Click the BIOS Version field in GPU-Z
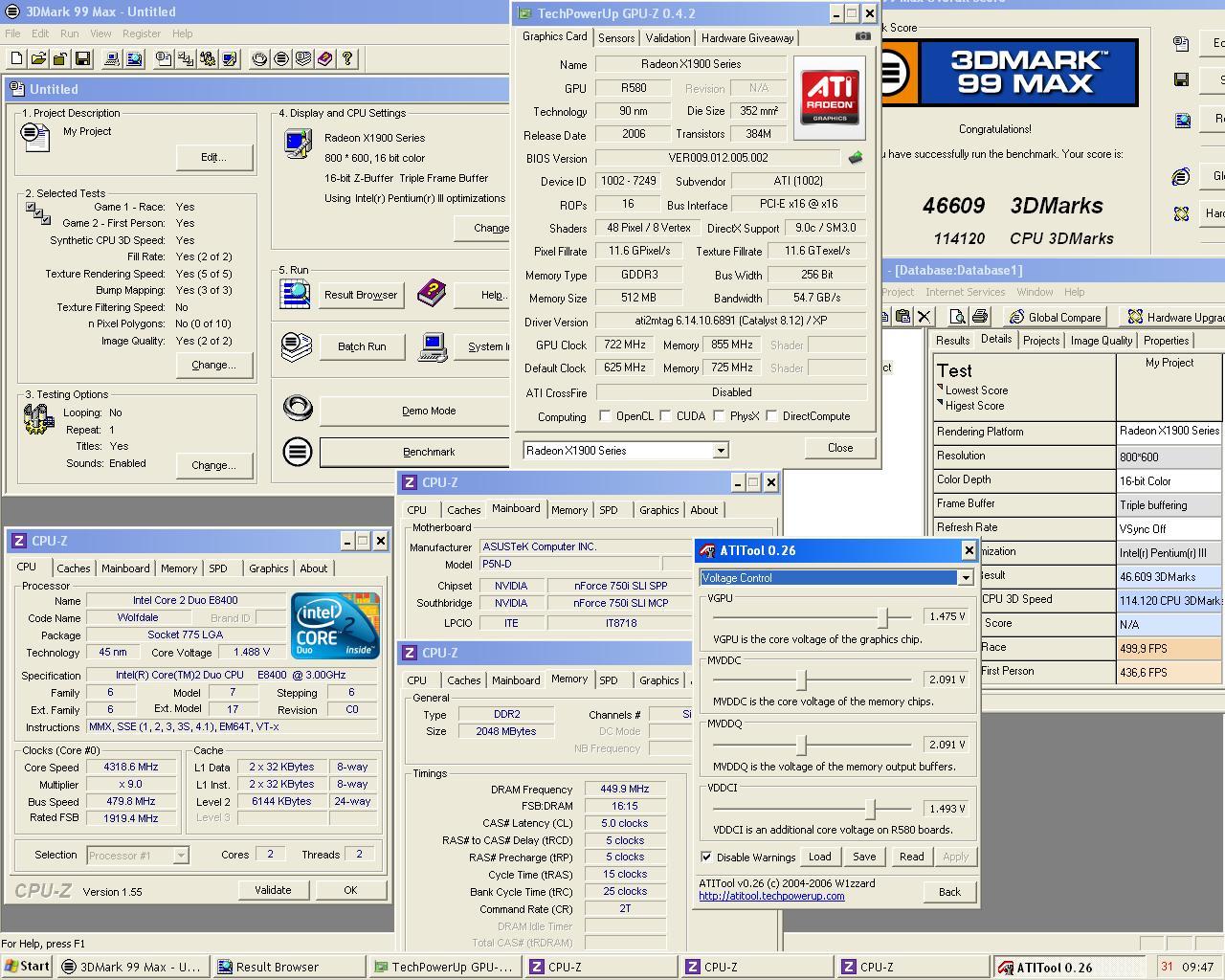The width and height of the screenshot is (1225, 980). click(x=719, y=158)
